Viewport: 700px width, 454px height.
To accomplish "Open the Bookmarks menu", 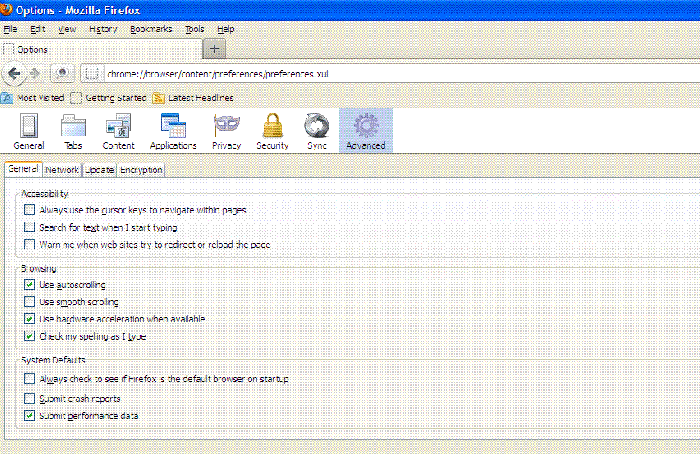I will pos(149,30).
